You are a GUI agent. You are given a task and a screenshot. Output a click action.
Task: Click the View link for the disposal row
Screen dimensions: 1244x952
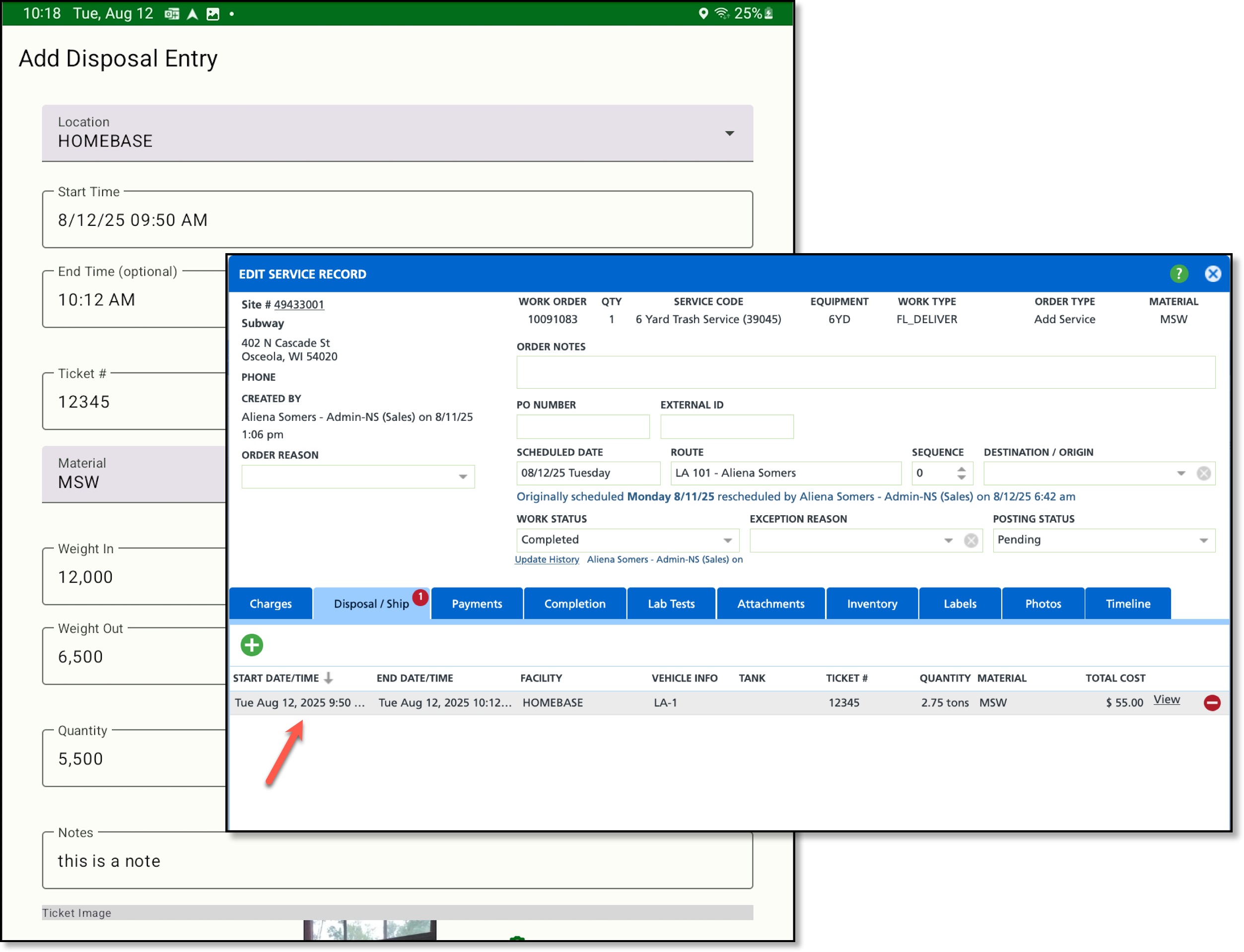pyautogui.click(x=1167, y=700)
